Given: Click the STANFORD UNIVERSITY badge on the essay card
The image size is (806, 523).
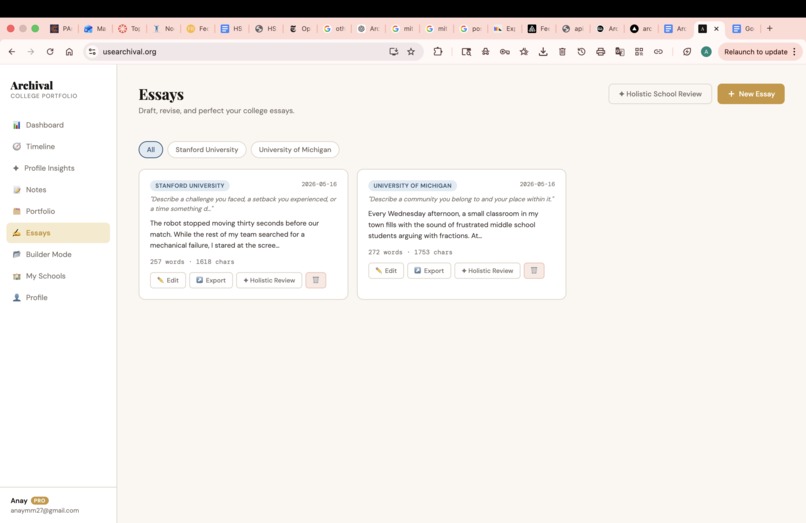Looking at the screenshot, I should (x=190, y=186).
